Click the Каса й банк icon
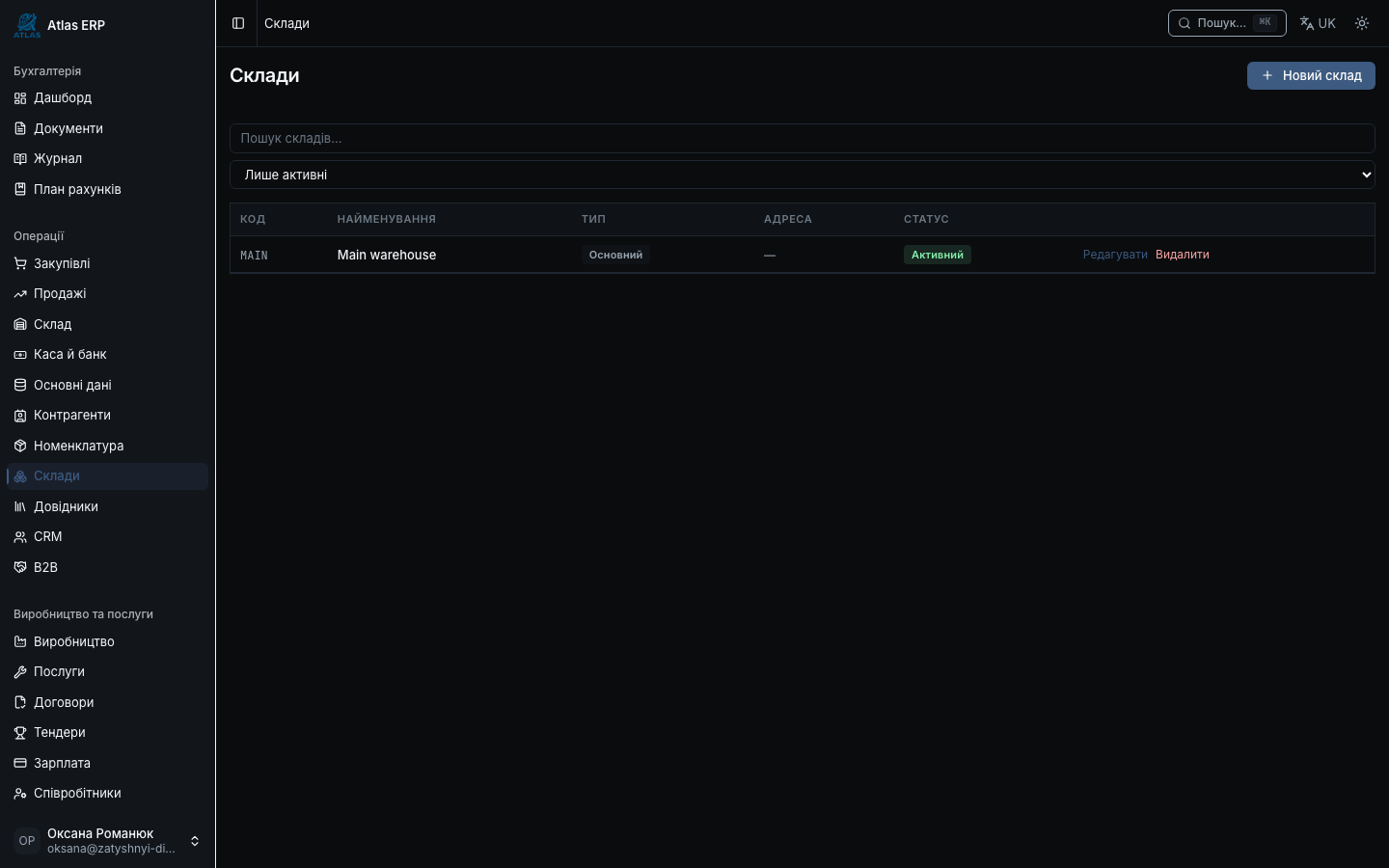This screenshot has width=1389, height=868. click(x=20, y=355)
